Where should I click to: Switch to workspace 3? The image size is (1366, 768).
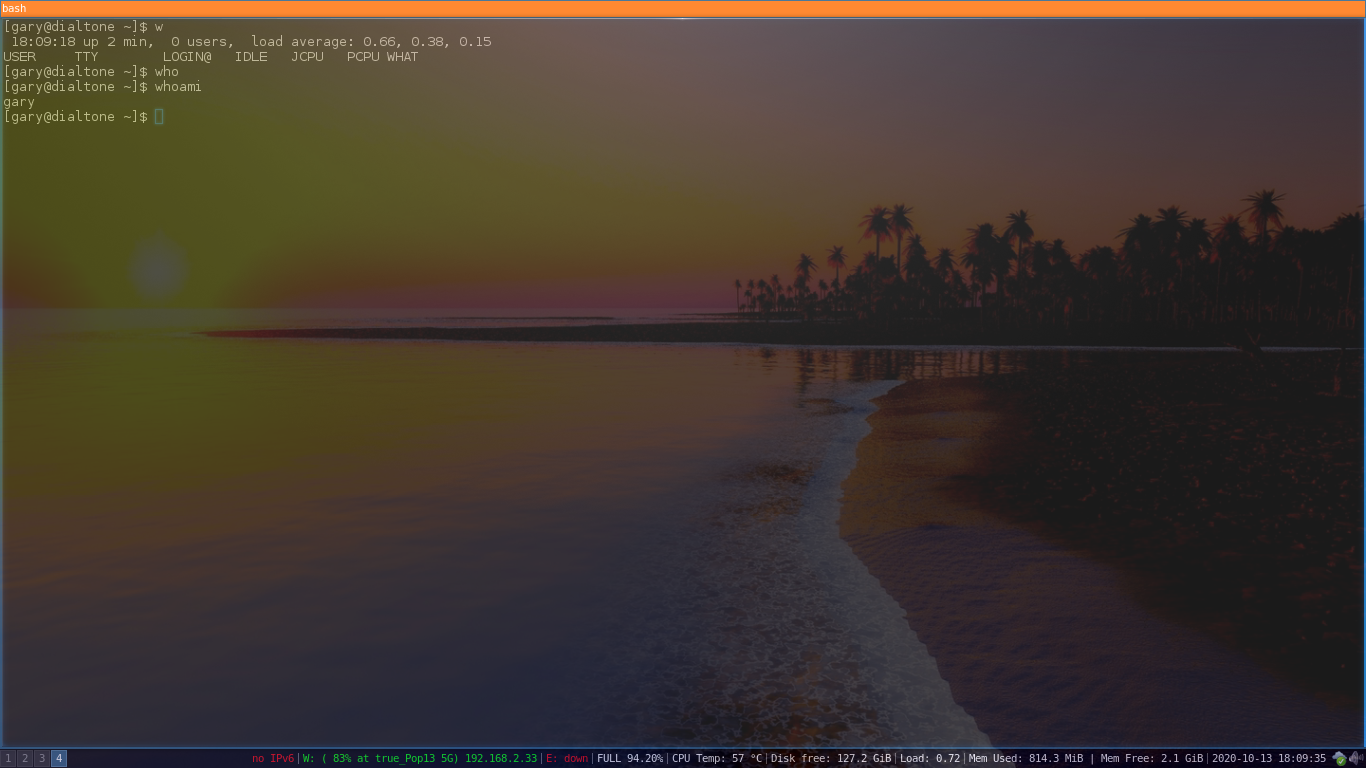coord(42,759)
